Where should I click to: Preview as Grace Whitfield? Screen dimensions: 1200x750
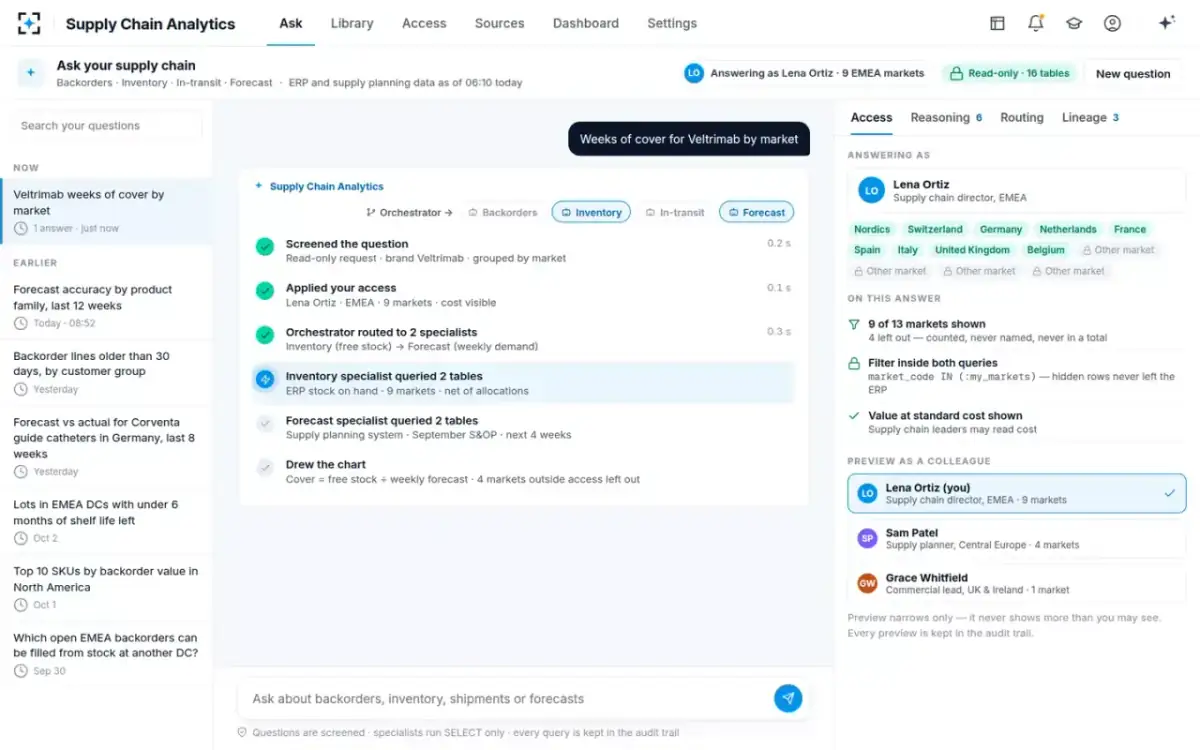point(1016,583)
